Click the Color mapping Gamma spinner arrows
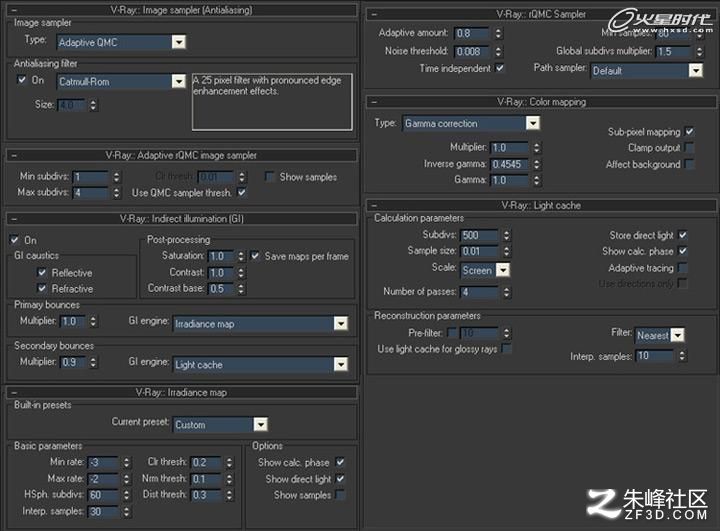This screenshot has width=720, height=531. (536, 180)
